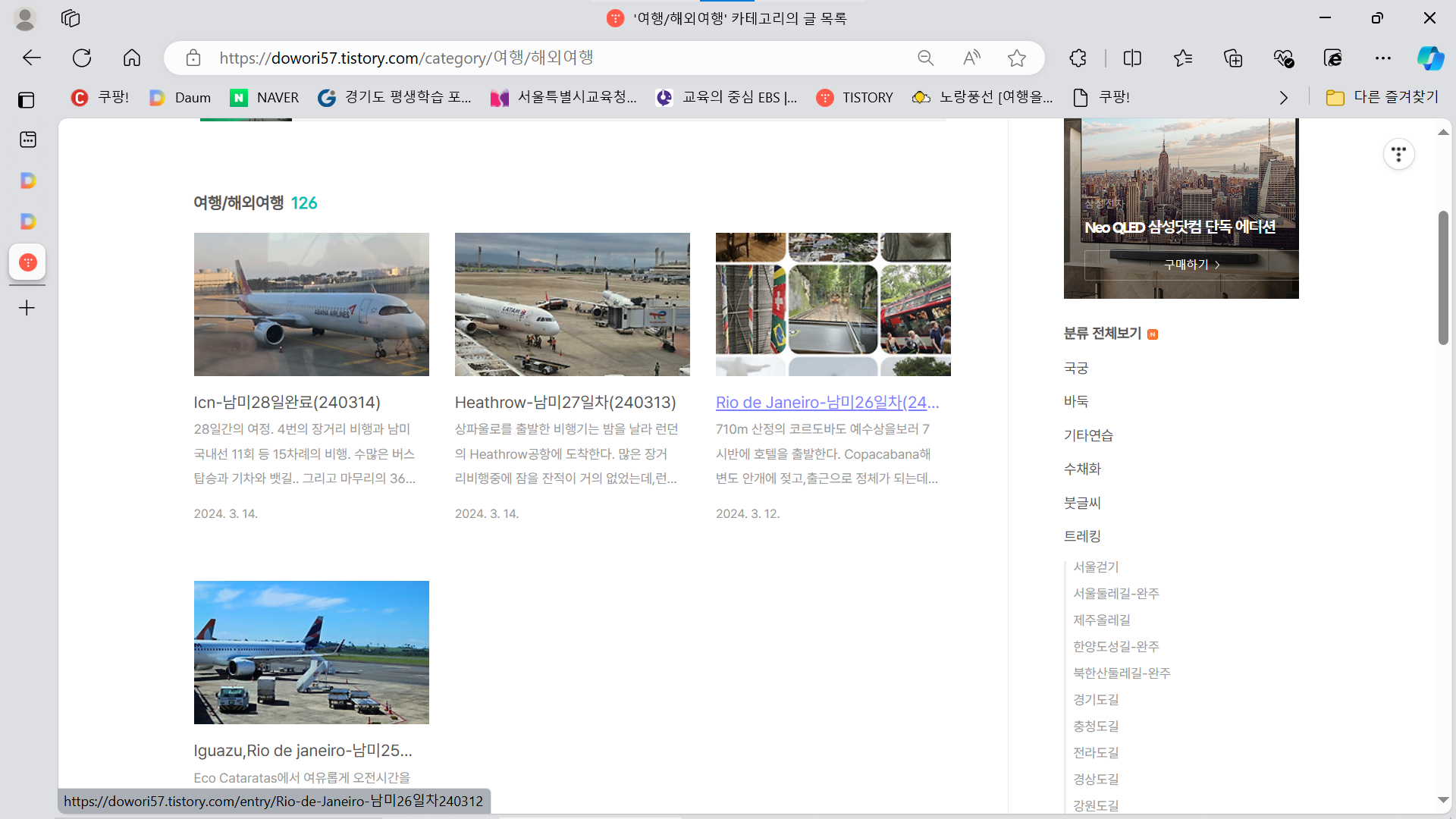The image size is (1456, 819).
Task: Open the 다른 즐겨찾기 folder
Action: tap(1382, 97)
